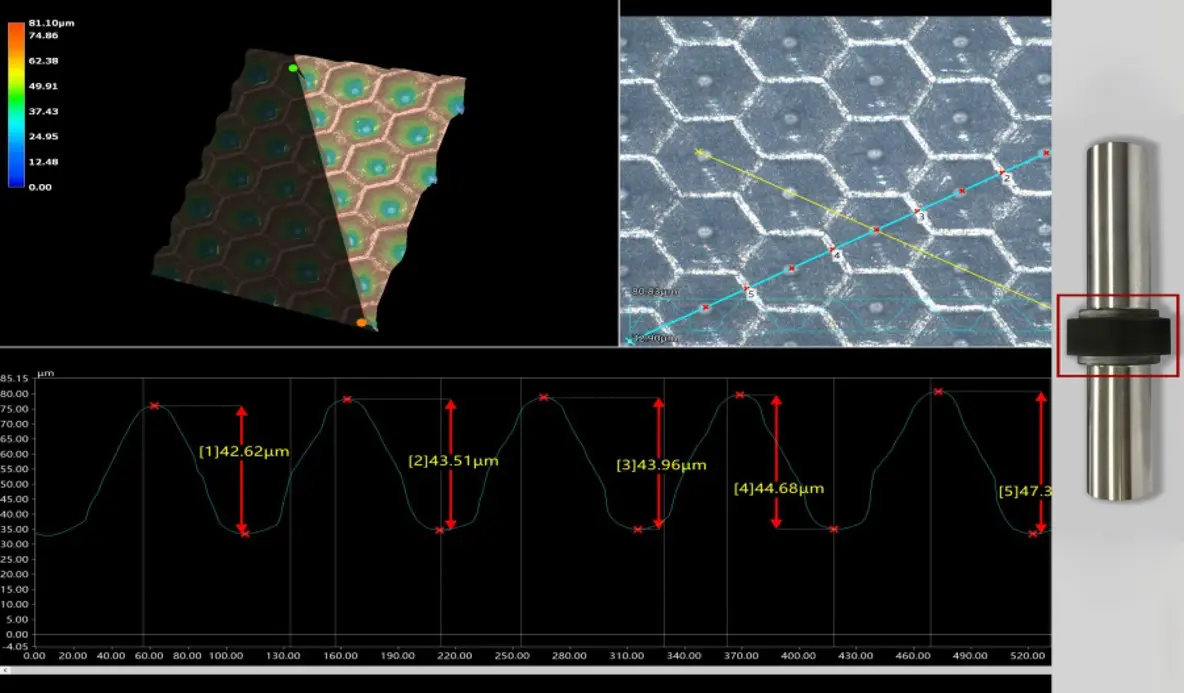Select the [2]43.51µm measurement label

(x=452, y=461)
